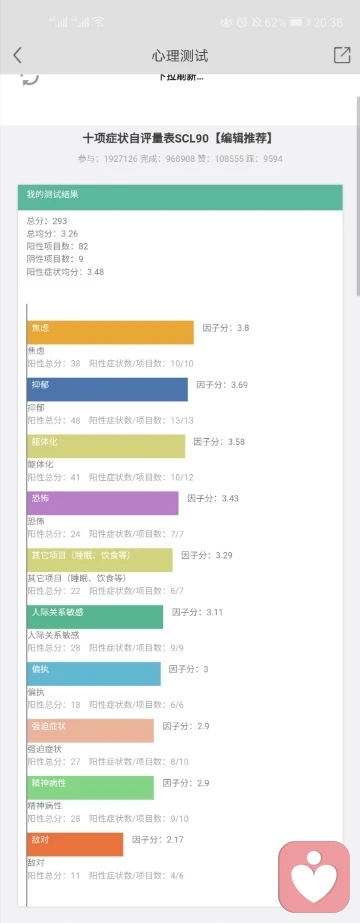
Task: Tap the 躯体化 yellow-green bar
Action: point(106,446)
